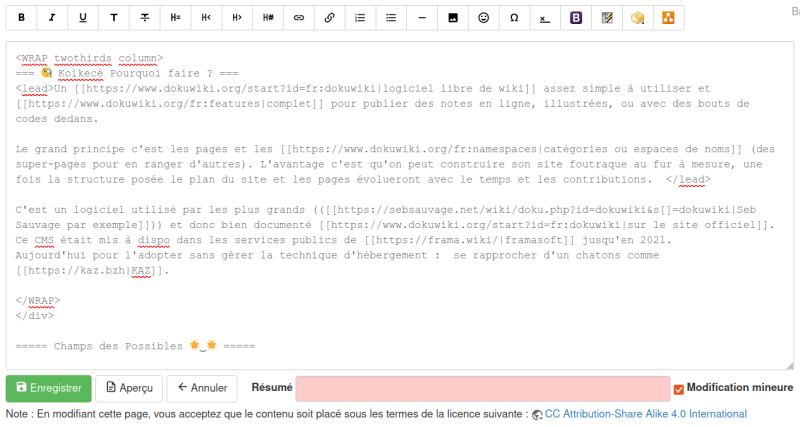
Task: Click the orange sitemap toolbar icon
Action: point(668,18)
